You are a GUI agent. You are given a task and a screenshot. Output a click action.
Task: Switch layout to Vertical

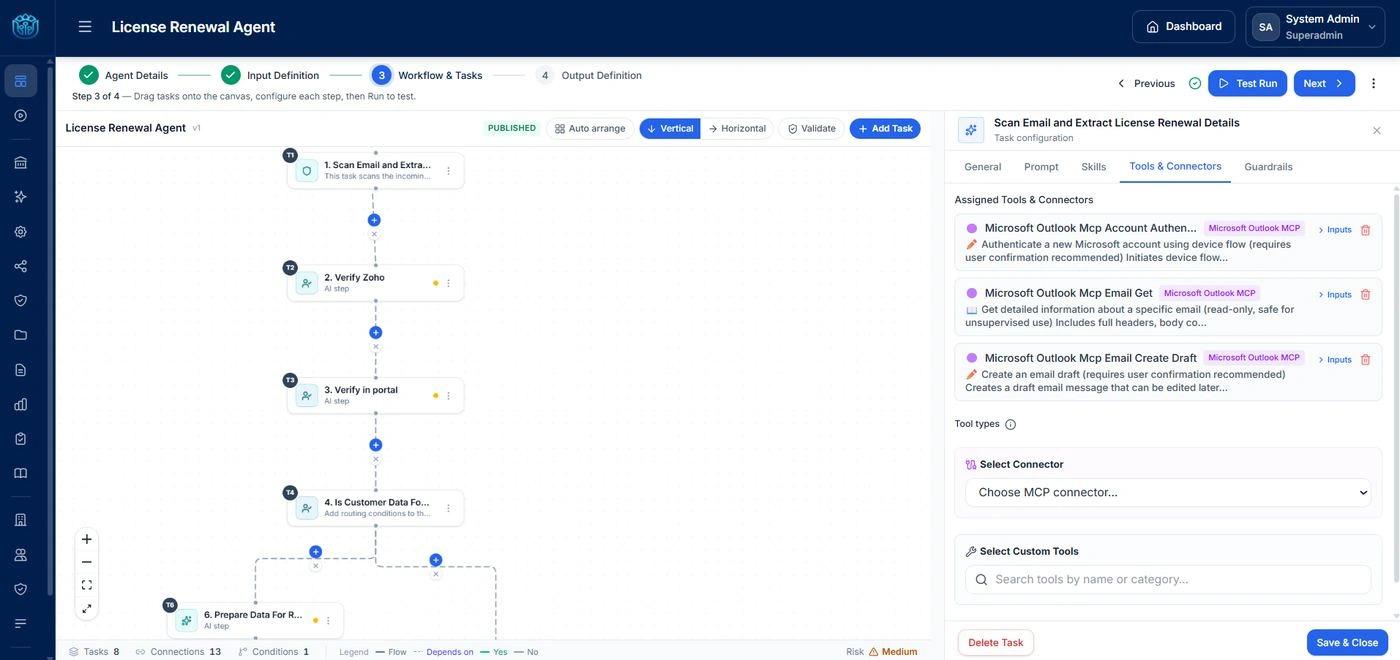pos(670,129)
